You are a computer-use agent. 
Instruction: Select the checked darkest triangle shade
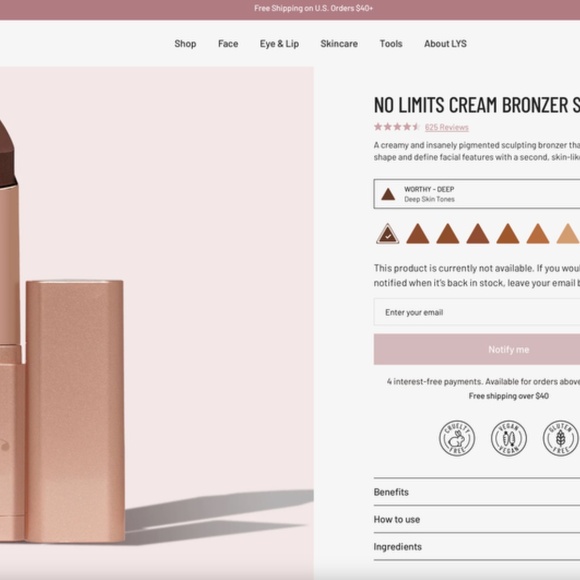(388, 234)
